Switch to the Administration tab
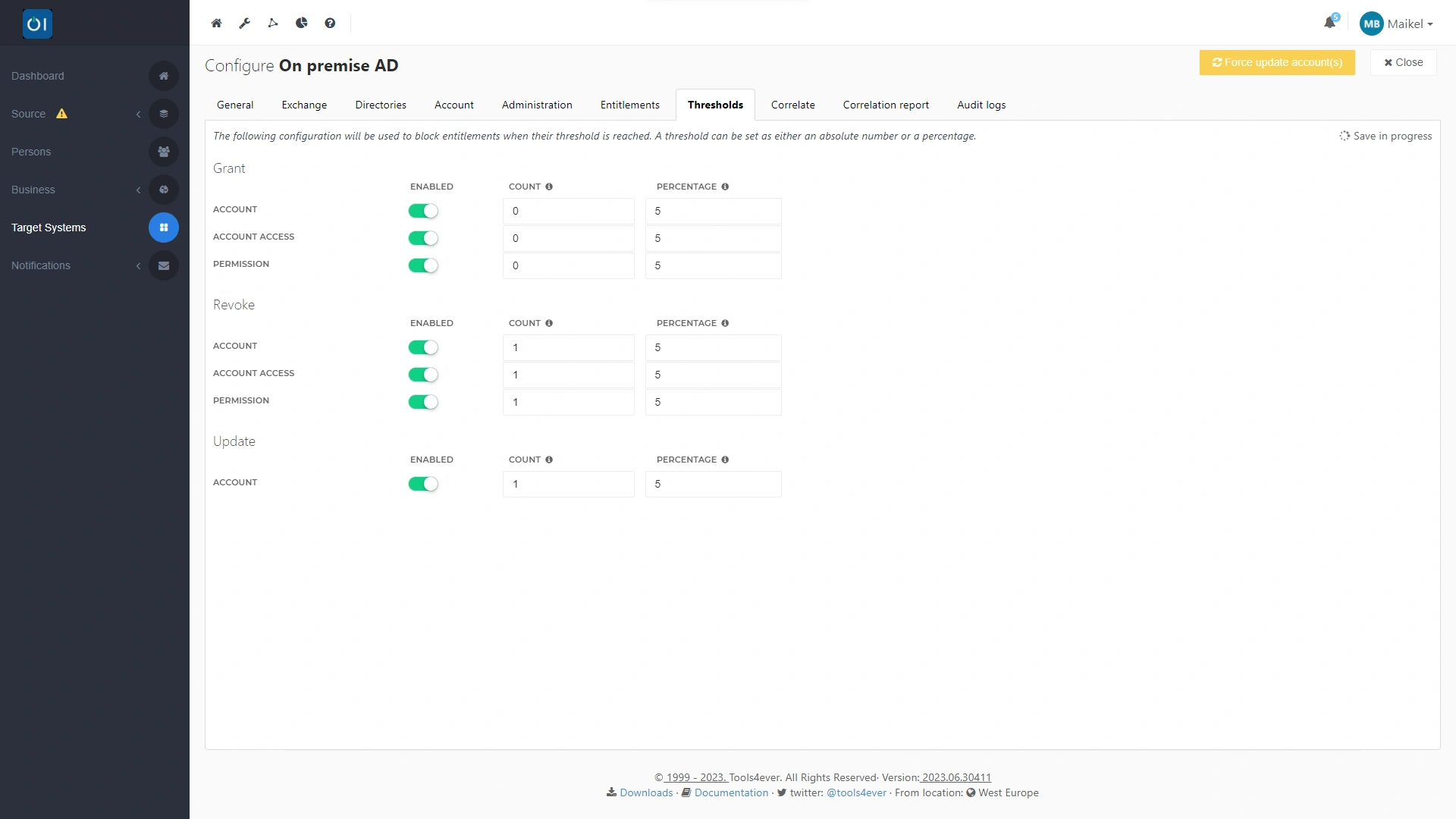Image resolution: width=1456 pixels, height=819 pixels. [x=537, y=105]
